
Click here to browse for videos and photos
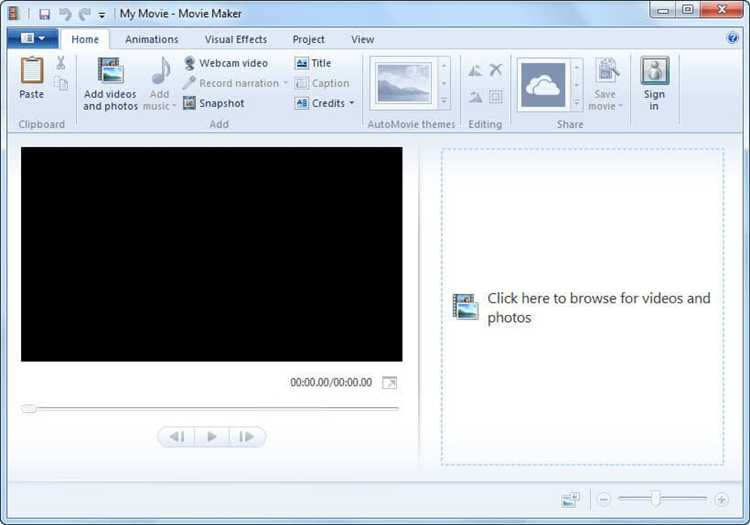(x=582, y=306)
